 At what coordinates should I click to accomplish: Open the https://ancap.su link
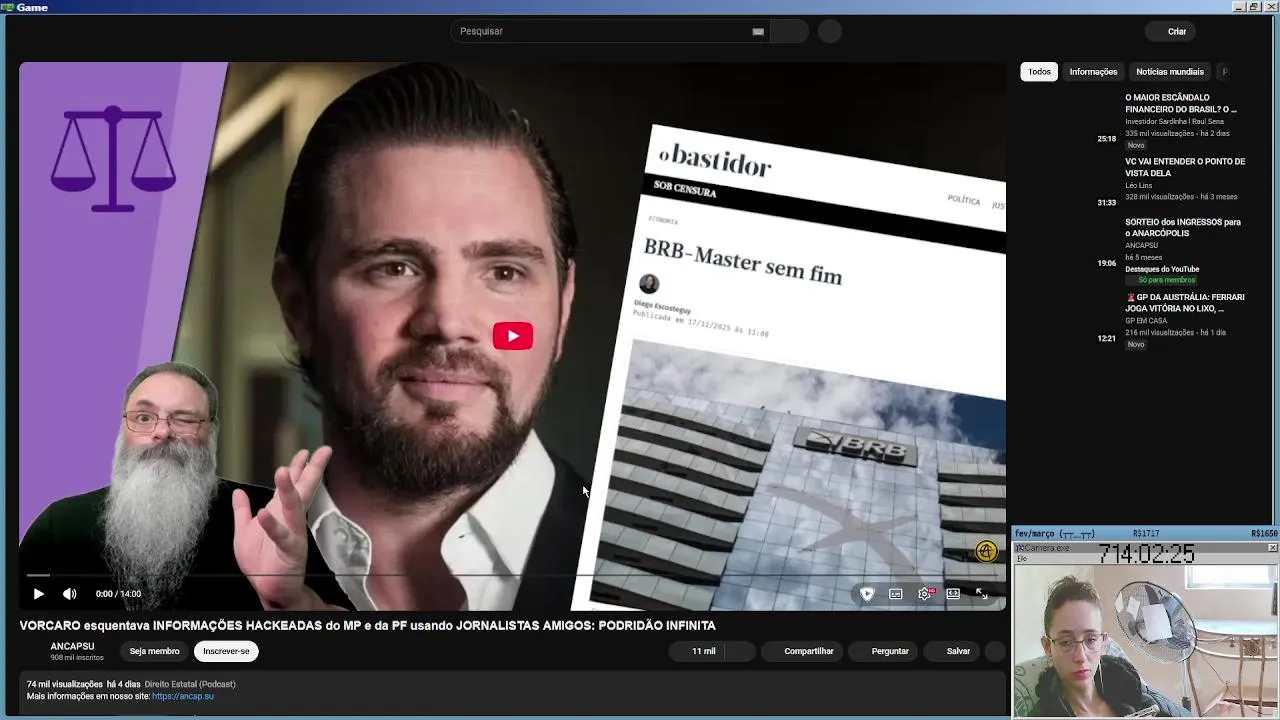183,696
